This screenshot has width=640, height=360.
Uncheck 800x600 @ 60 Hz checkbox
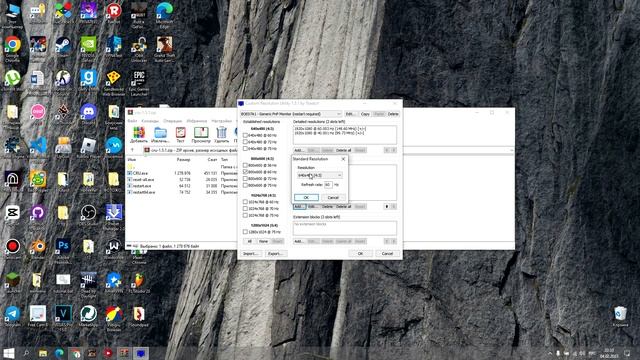click(x=245, y=172)
